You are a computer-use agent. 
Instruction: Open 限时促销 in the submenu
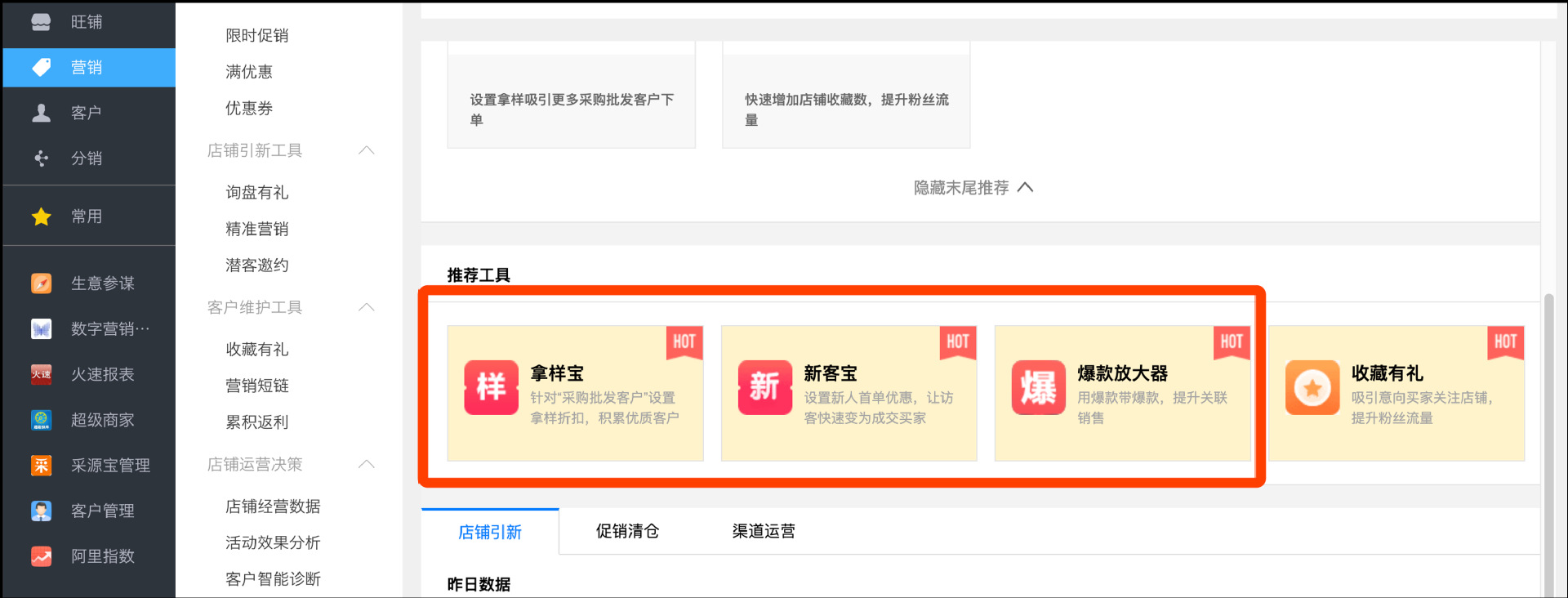point(257,35)
